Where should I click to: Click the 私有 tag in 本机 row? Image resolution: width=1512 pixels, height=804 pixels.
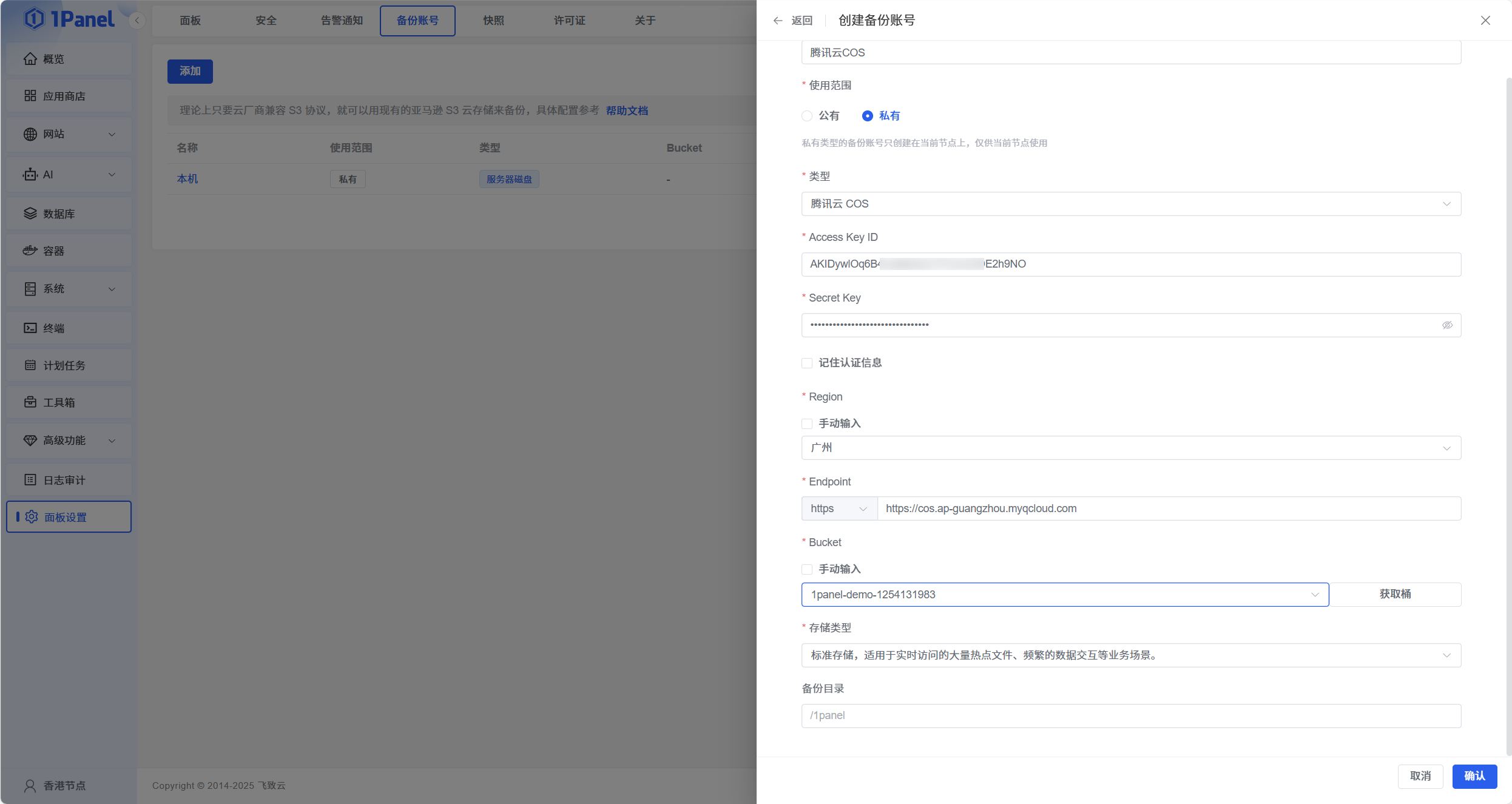pyautogui.click(x=348, y=179)
